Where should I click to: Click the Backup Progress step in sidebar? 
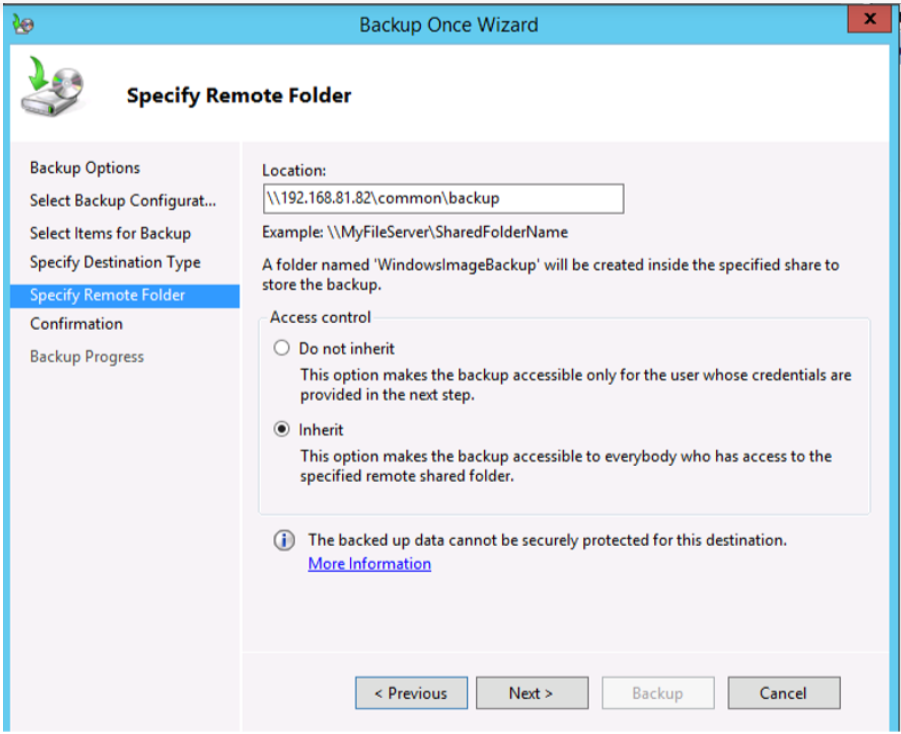click(87, 357)
